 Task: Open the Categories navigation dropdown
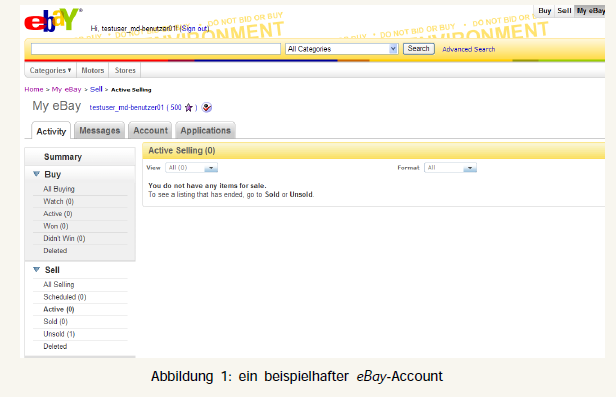[x=50, y=70]
